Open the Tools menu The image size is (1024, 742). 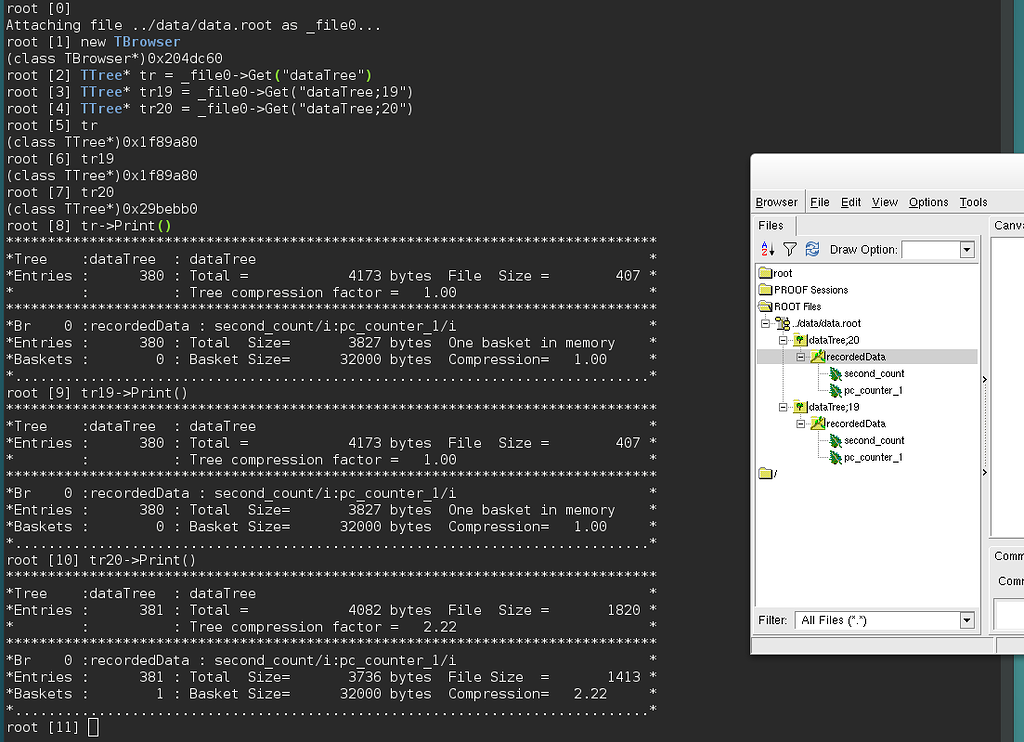click(973, 202)
